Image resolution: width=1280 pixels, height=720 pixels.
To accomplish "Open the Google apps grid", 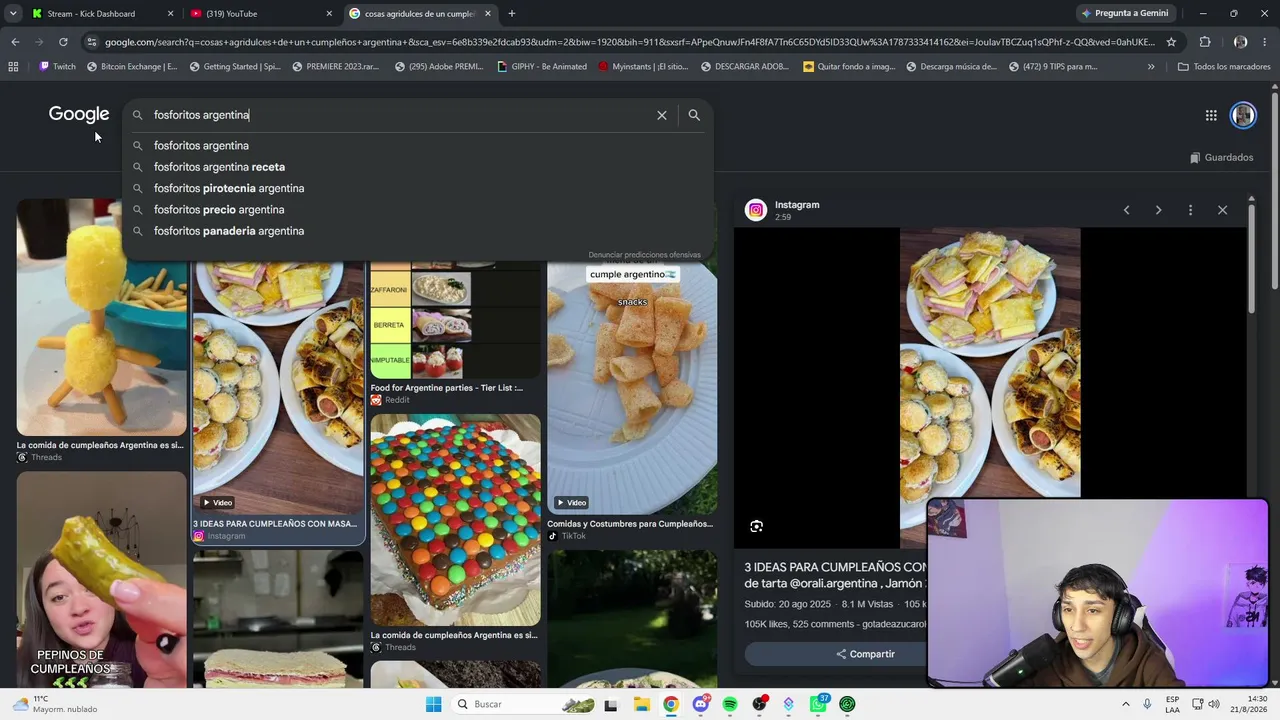I will pyautogui.click(x=1211, y=115).
